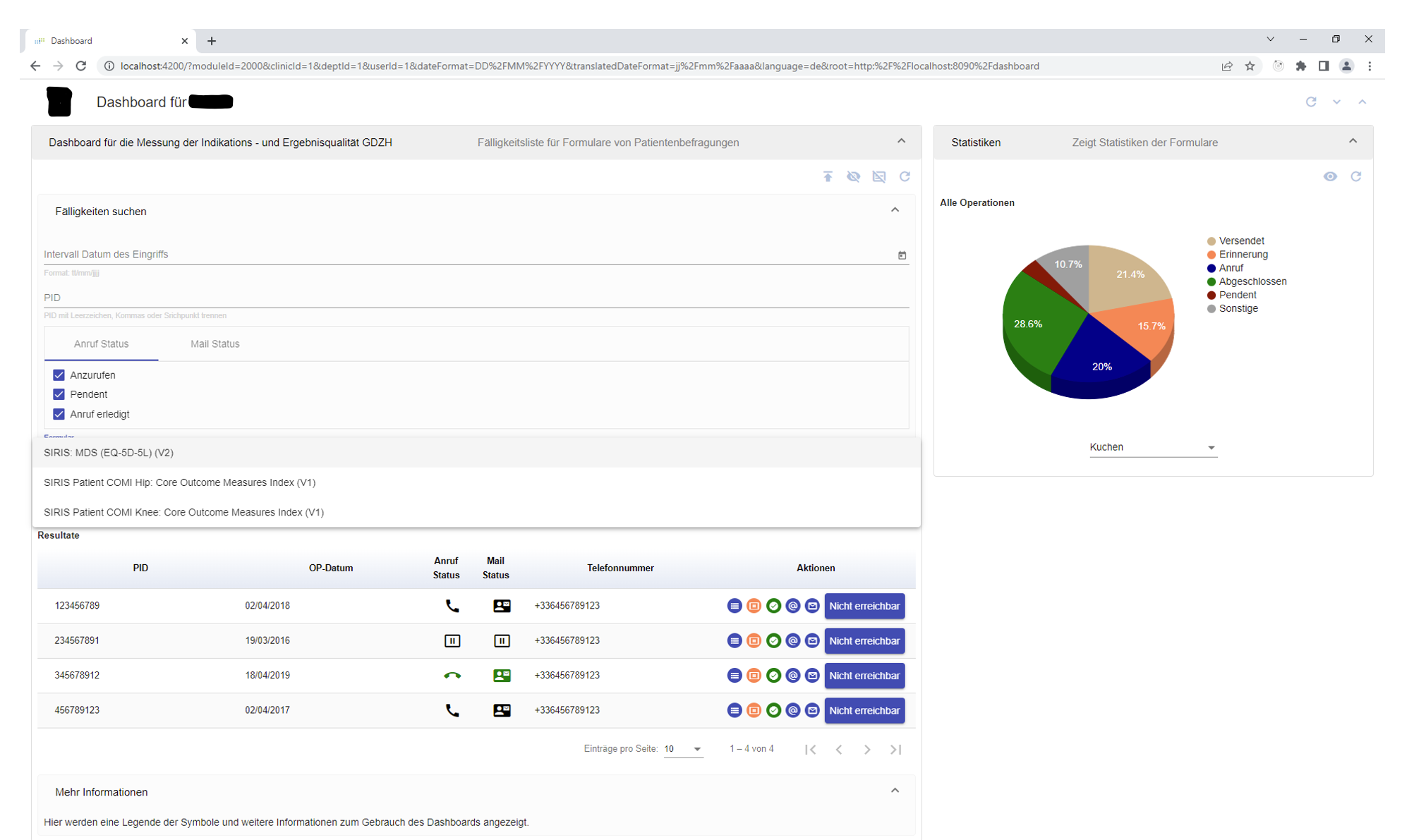This screenshot has height=840, width=1402.
Task: Open the list action for PID 123456789
Action: [x=735, y=606]
